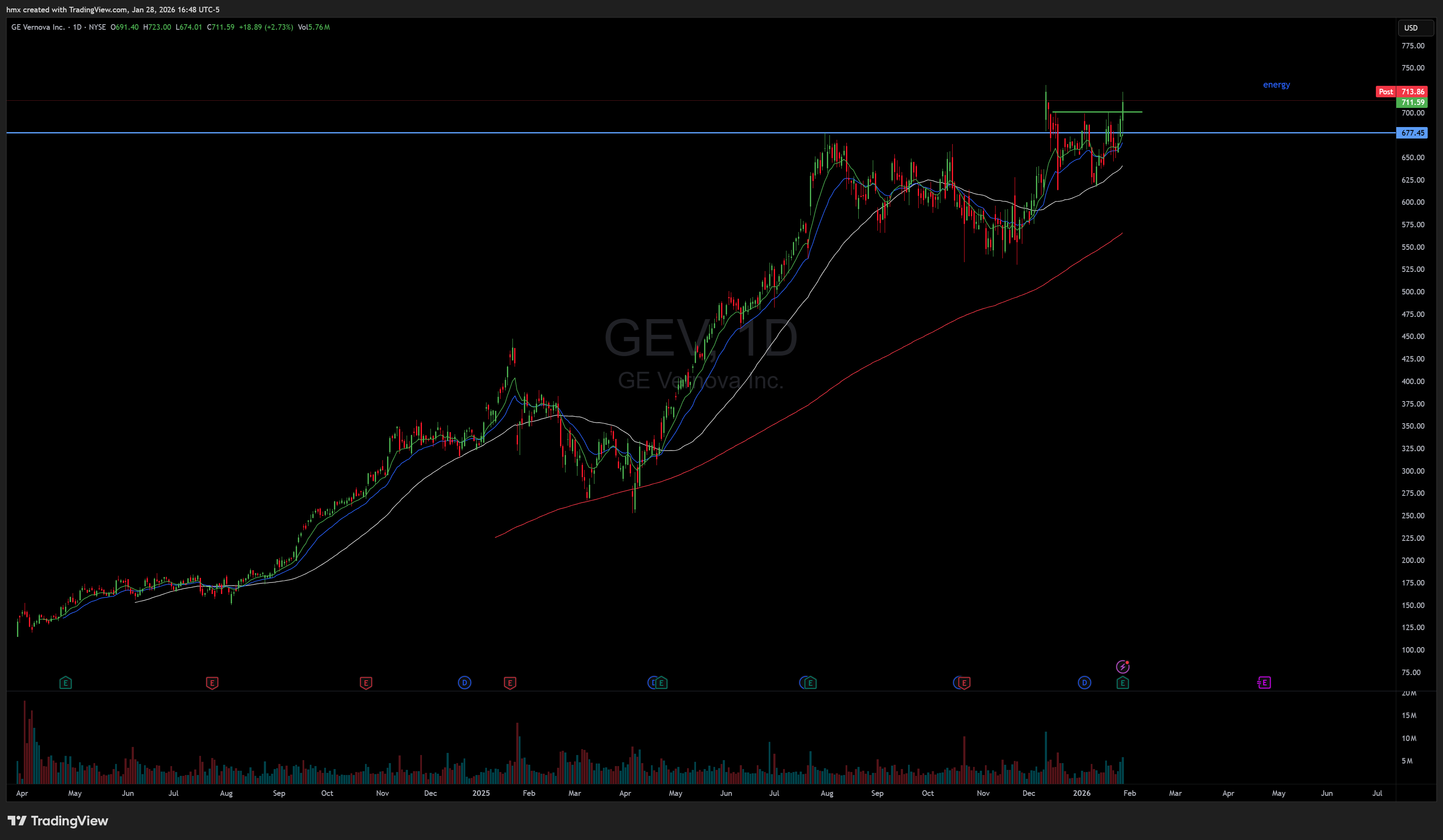Viewport: 1443px width, 840px height.
Task: Click the red earnings marker near August 2024
Action: tap(212, 682)
